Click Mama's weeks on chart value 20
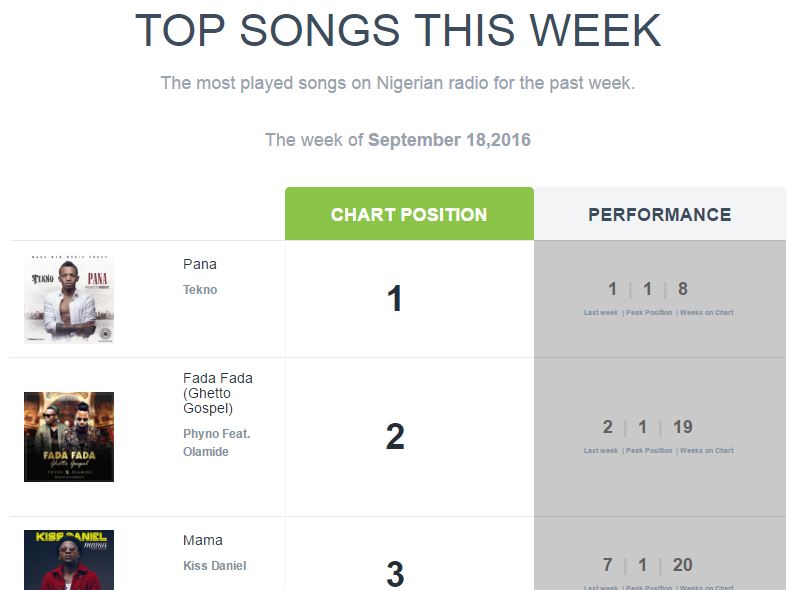The height and width of the screenshot is (590, 794). point(683,565)
